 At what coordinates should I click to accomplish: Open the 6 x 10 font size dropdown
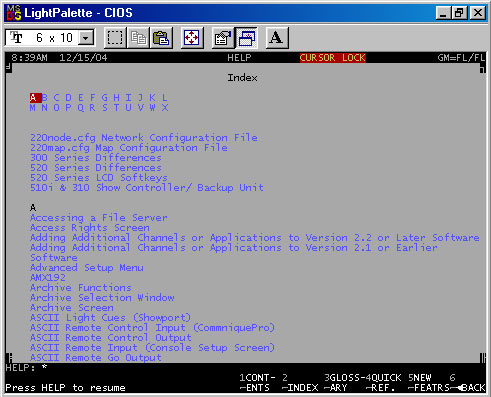point(86,38)
